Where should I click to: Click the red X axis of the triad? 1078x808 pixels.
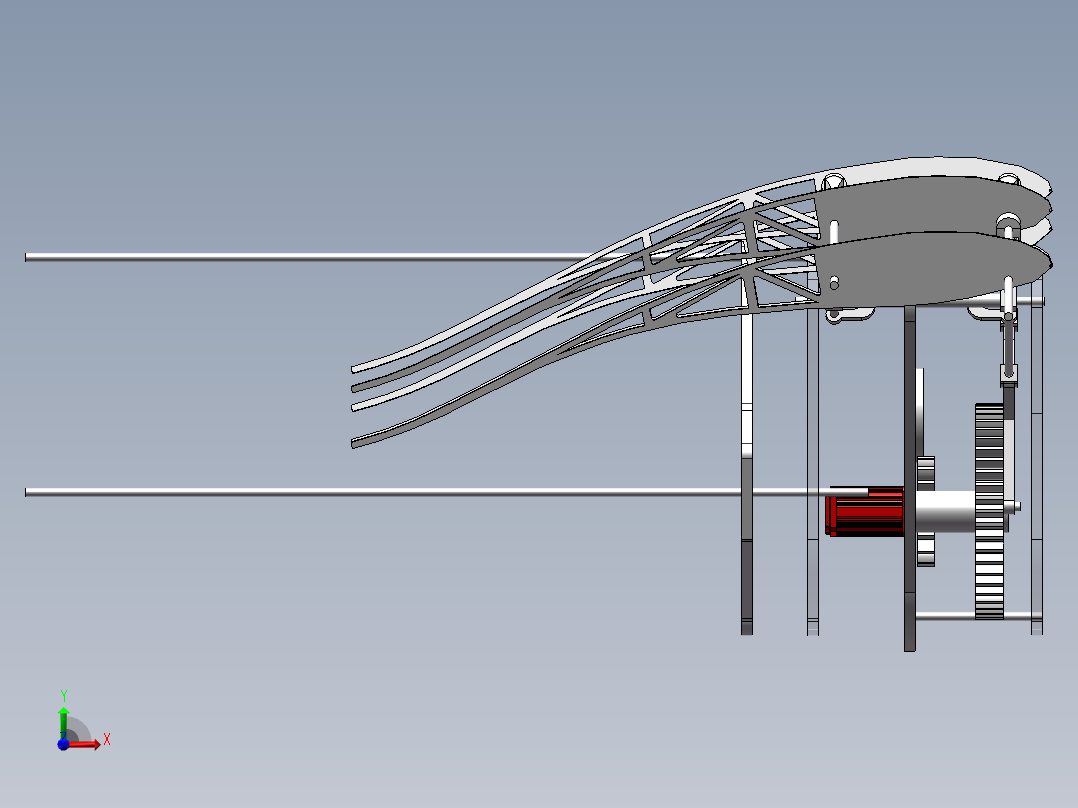tap(86, 744)
